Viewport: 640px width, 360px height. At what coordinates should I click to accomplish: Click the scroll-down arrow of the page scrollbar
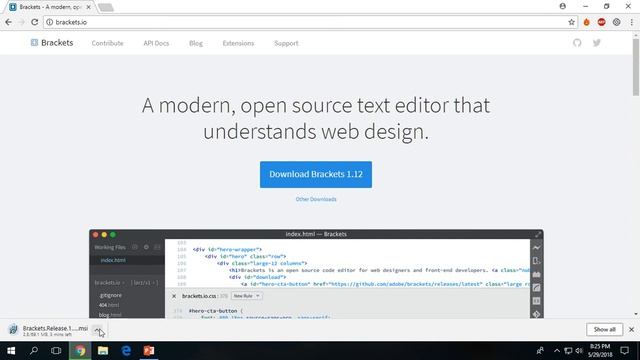click(x=636, y=314)
